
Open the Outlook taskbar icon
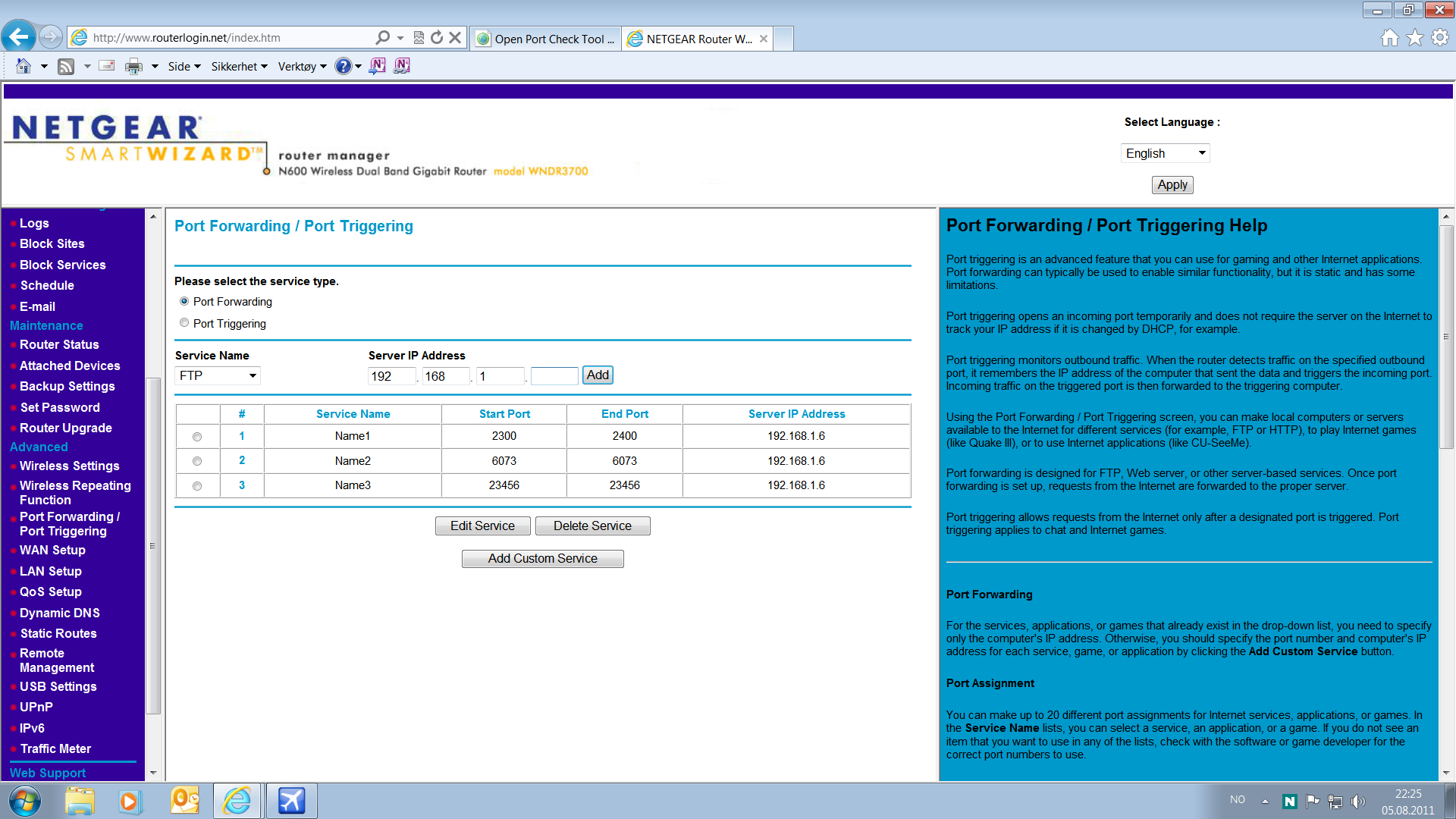click(184, 801)
